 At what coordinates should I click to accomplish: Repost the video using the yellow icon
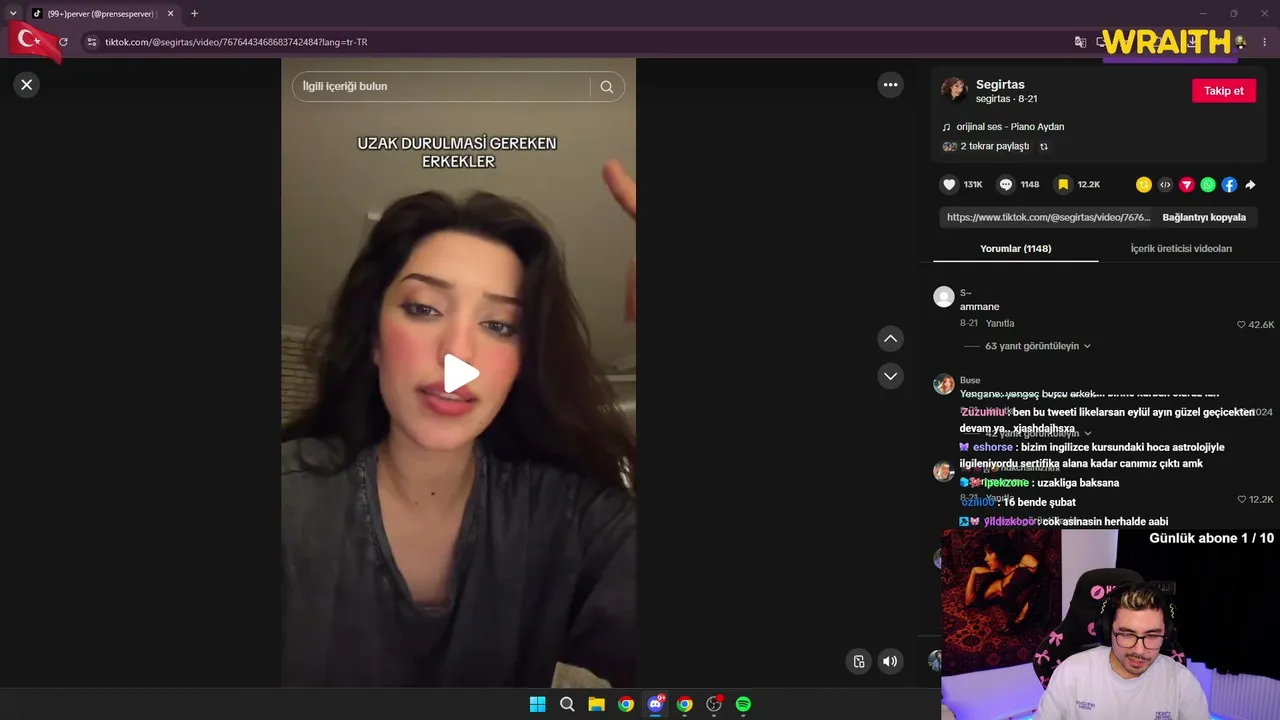[x=1144, y=185]
